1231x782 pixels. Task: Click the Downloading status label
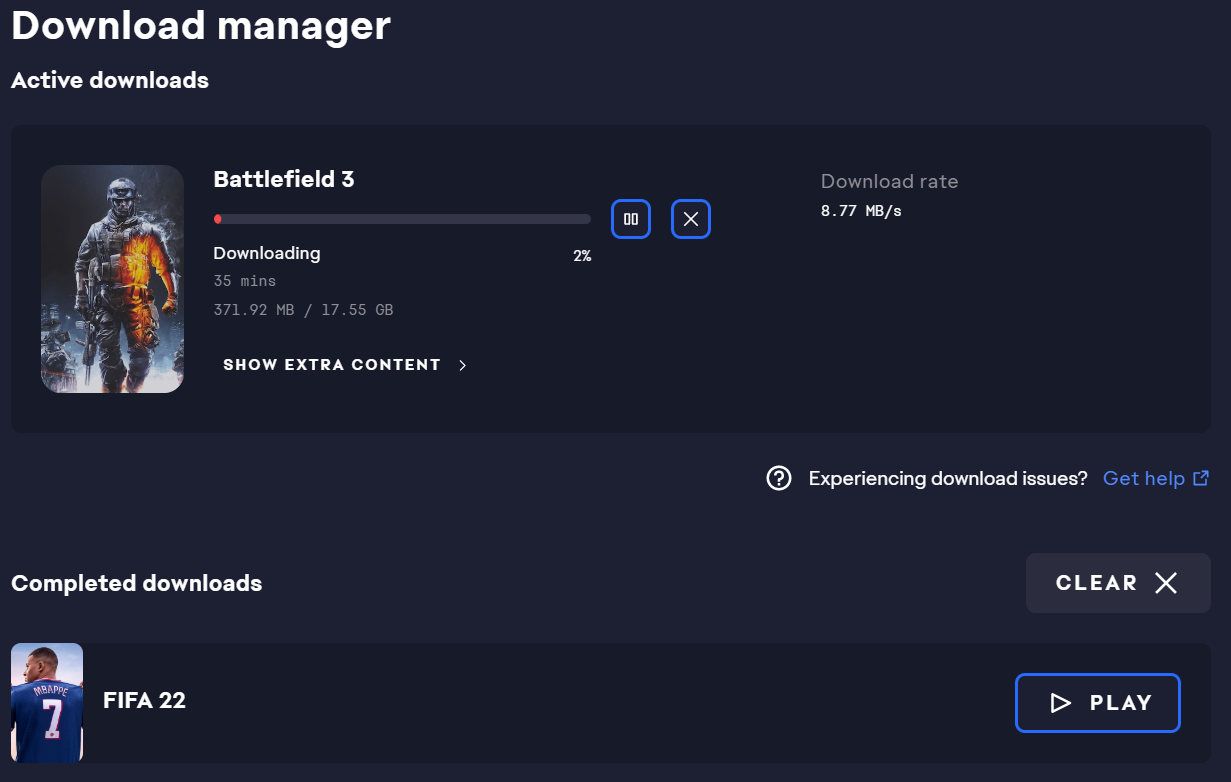[267, 253]
